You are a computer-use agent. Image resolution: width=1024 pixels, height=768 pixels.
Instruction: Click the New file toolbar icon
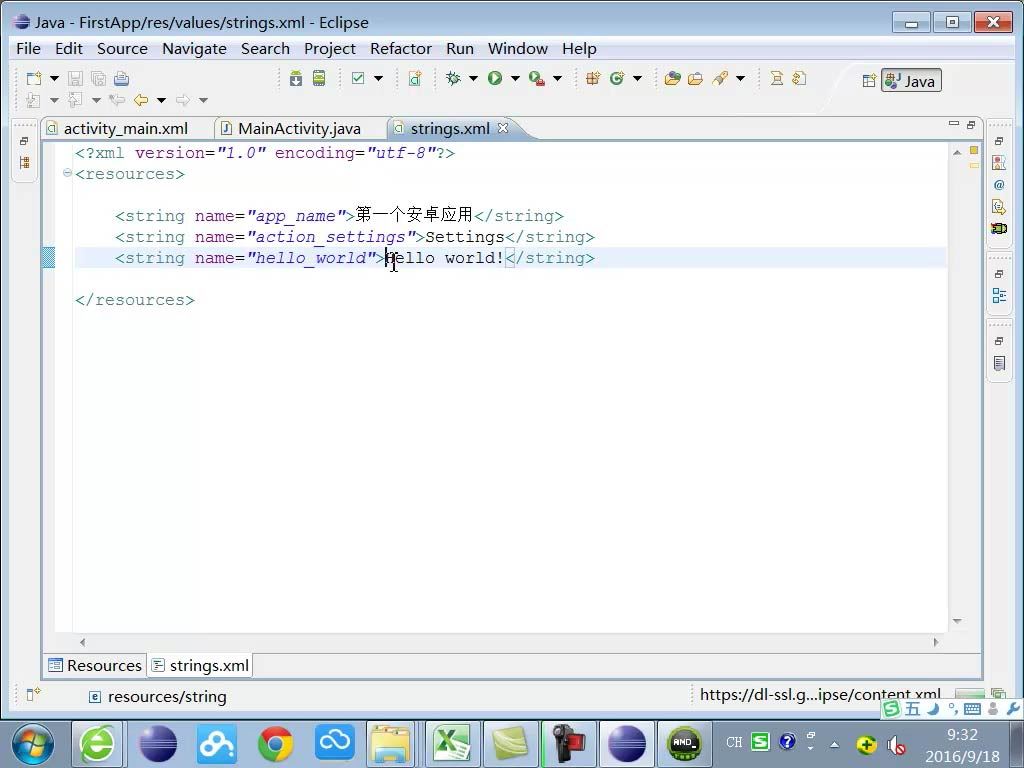34,78
